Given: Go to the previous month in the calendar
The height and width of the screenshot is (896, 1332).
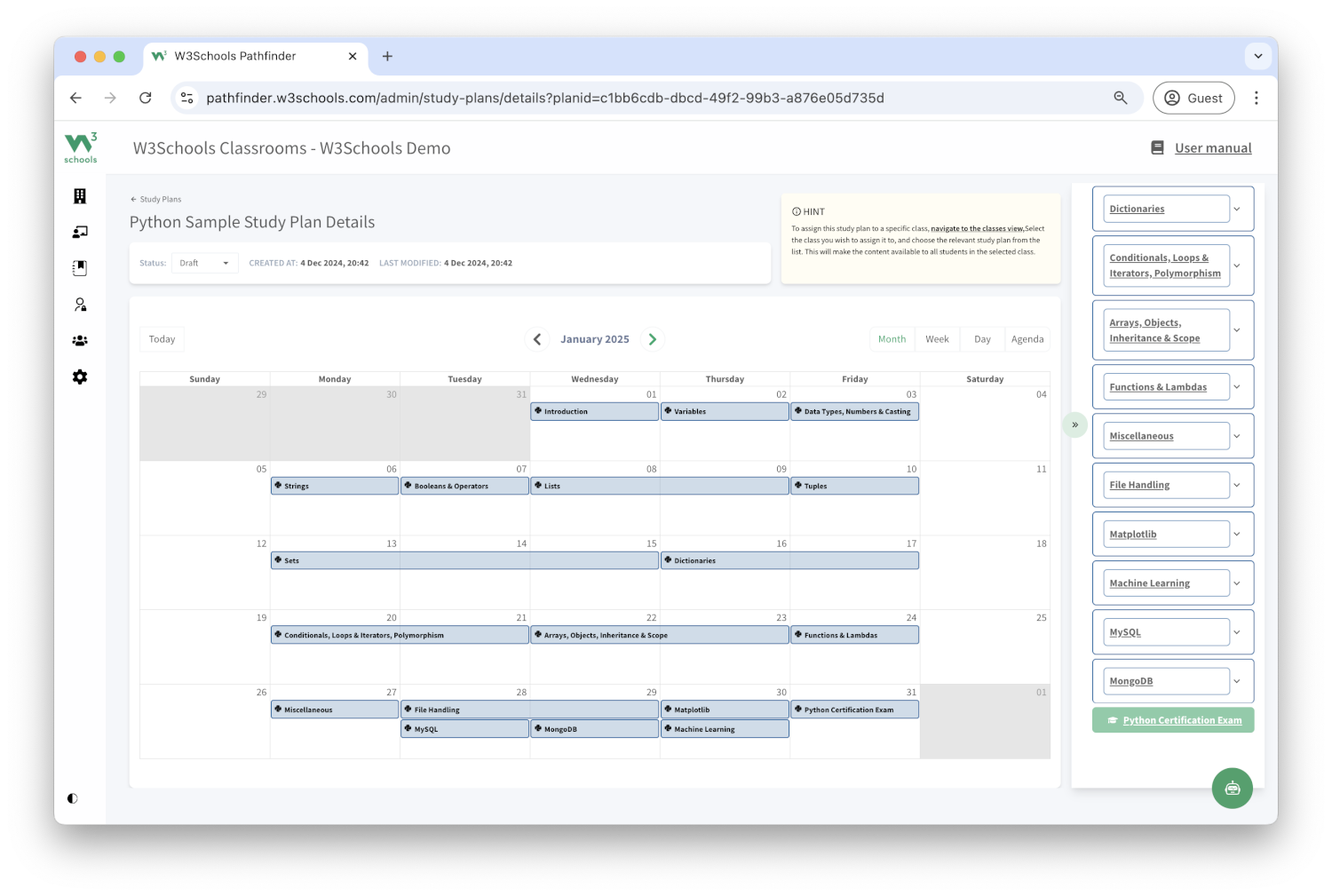Looking at the screenshot, I should [x=537, y=339].
